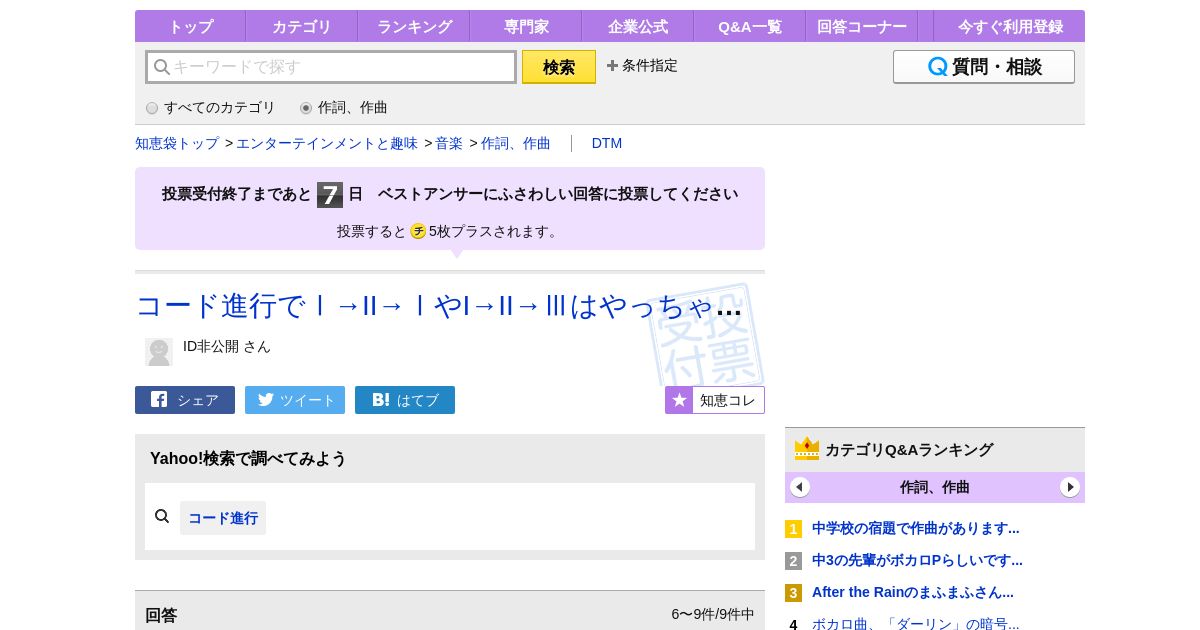This screenshot has width=1200, height=630.
Task: Click the Facebook シェア share button
Action: (185, 400)
